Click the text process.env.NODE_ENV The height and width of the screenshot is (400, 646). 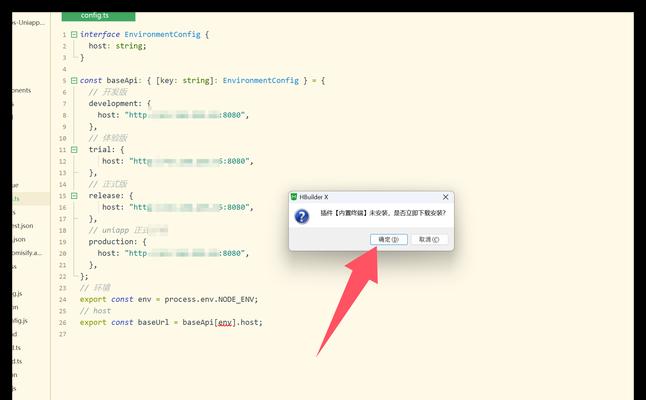[211, 299]
